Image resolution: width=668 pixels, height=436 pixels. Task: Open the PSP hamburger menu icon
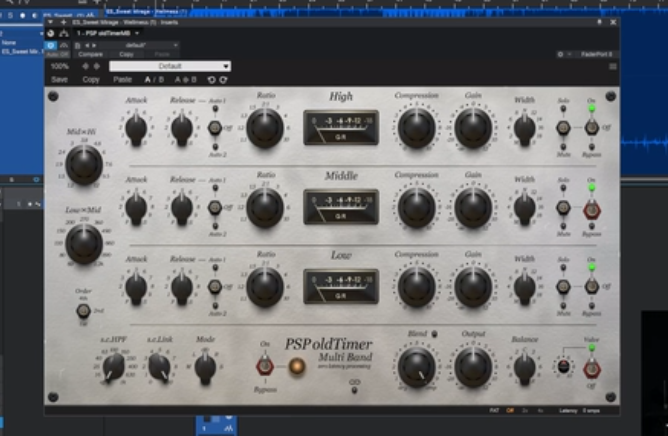(x=613, y=66)
